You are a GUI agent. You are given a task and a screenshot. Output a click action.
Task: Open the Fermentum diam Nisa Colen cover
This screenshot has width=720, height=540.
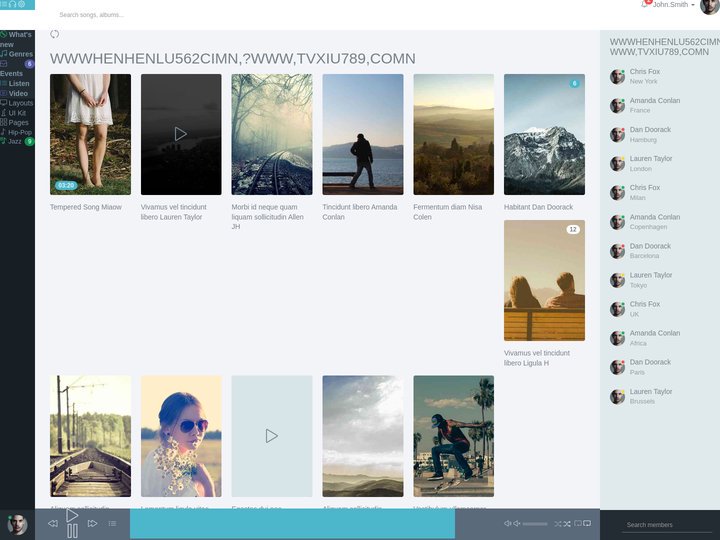pos(454,135)
